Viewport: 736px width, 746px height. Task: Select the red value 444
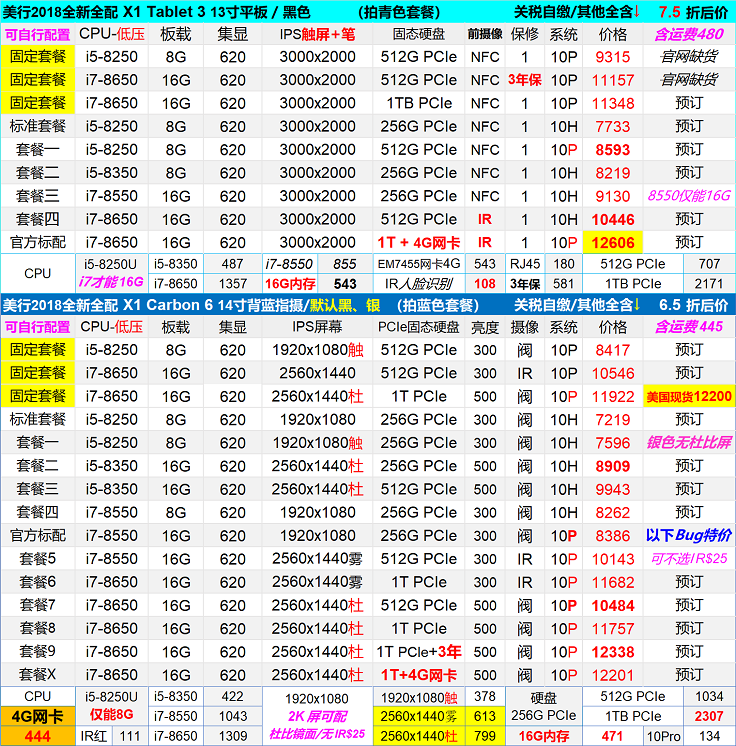click(38, 736)
